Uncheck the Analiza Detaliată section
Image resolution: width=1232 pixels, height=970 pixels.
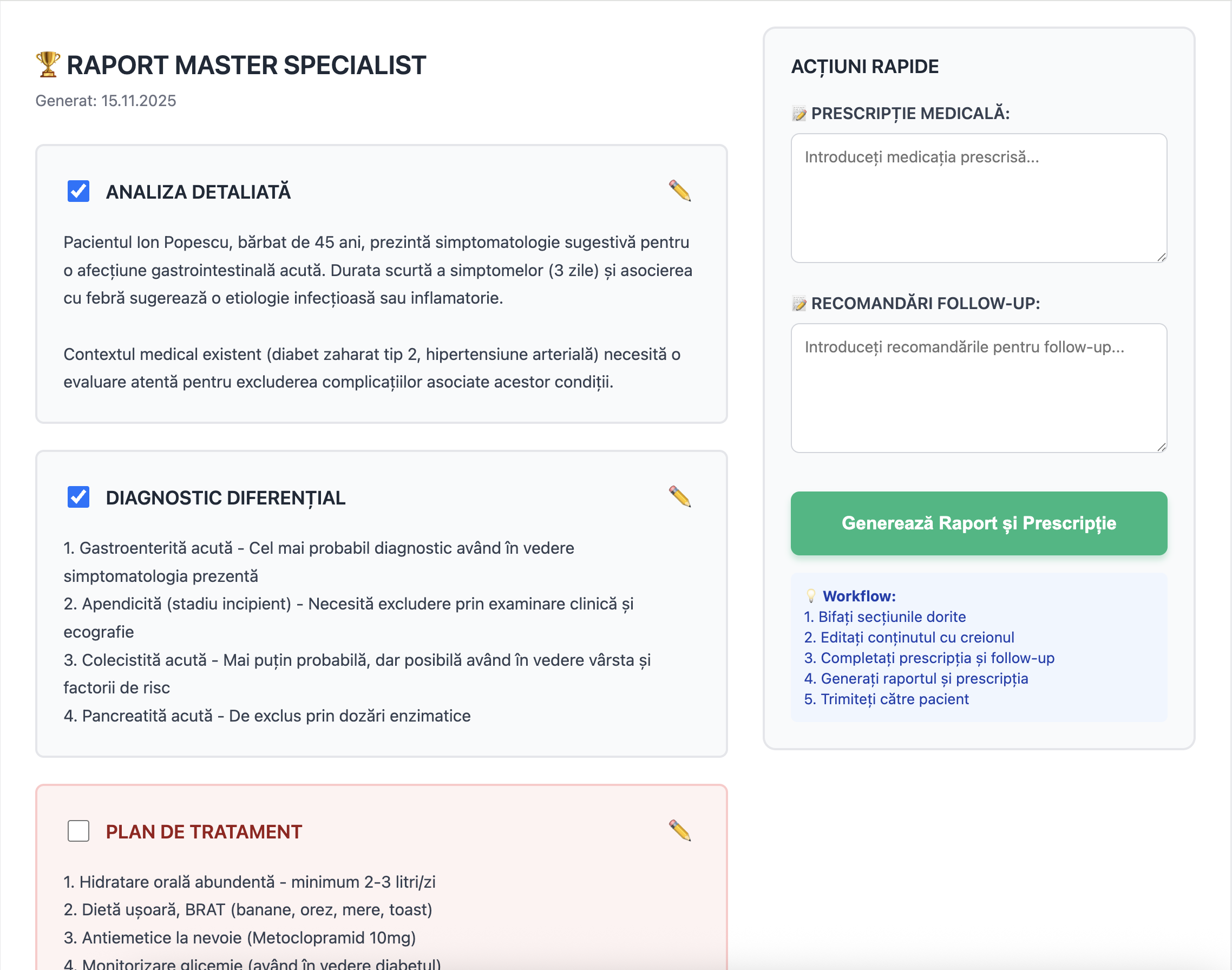pyautogui.click(x=79, y=192)
